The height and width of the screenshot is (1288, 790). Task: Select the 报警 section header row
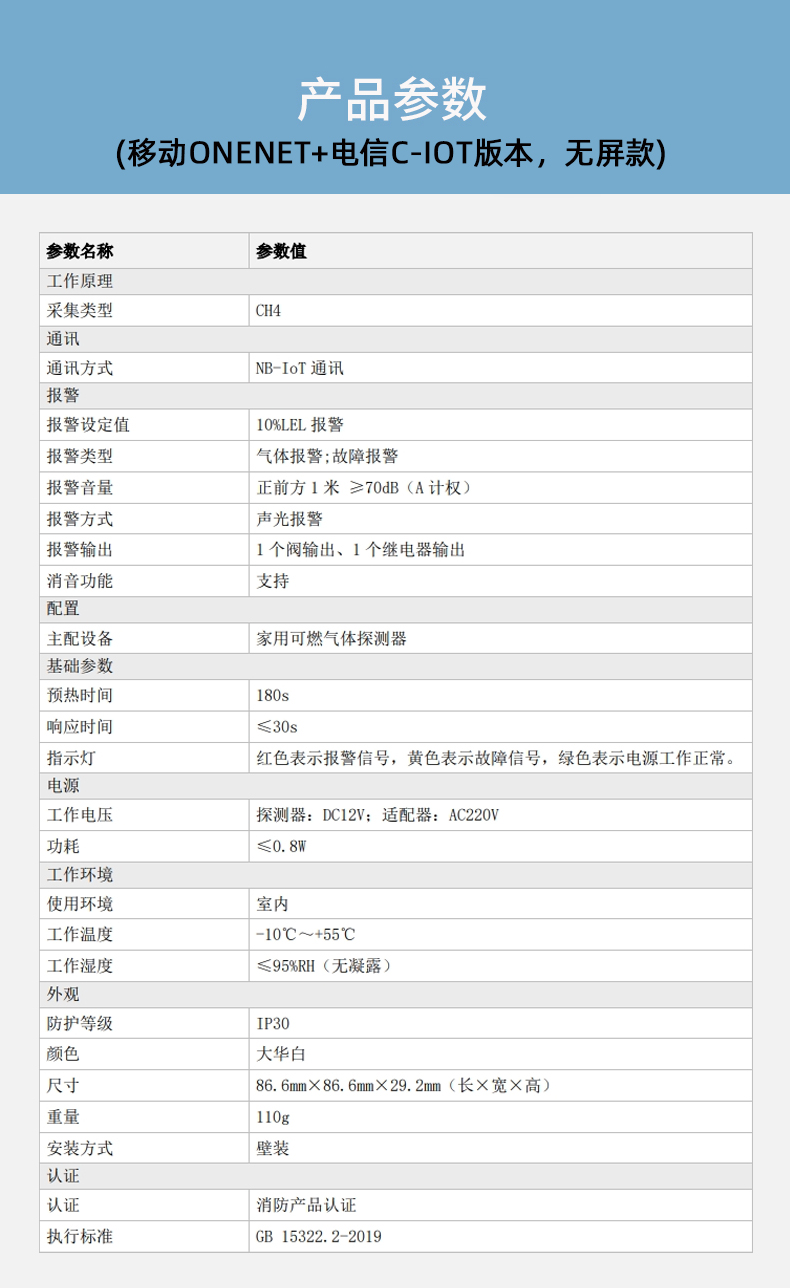(396, 396)
